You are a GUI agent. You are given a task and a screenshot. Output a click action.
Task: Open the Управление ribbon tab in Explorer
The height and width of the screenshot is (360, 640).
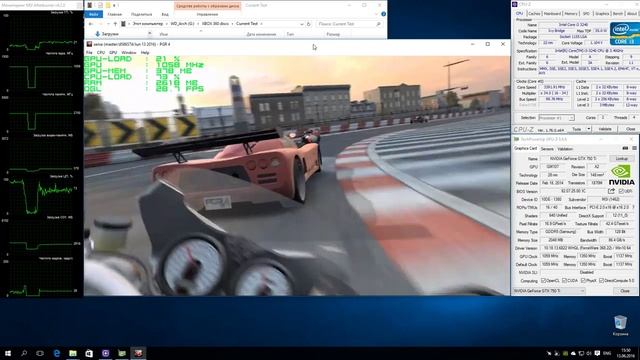pyautogui.click(x=207, y=14)
